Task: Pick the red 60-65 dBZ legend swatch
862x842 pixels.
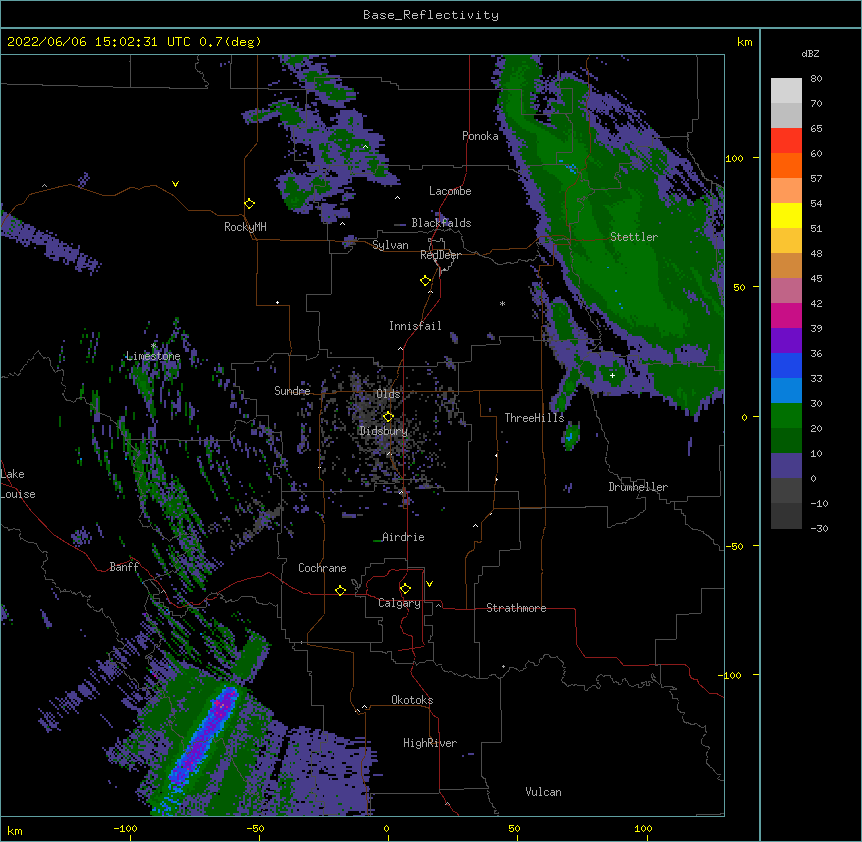Action: (x=786, y=140)
